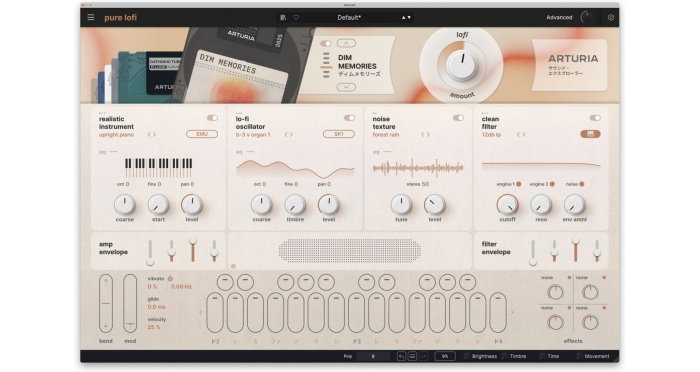The image size is (700, 372).
Task: Click the down chevron below DIM MEMORIES
Action: (346, 88)
